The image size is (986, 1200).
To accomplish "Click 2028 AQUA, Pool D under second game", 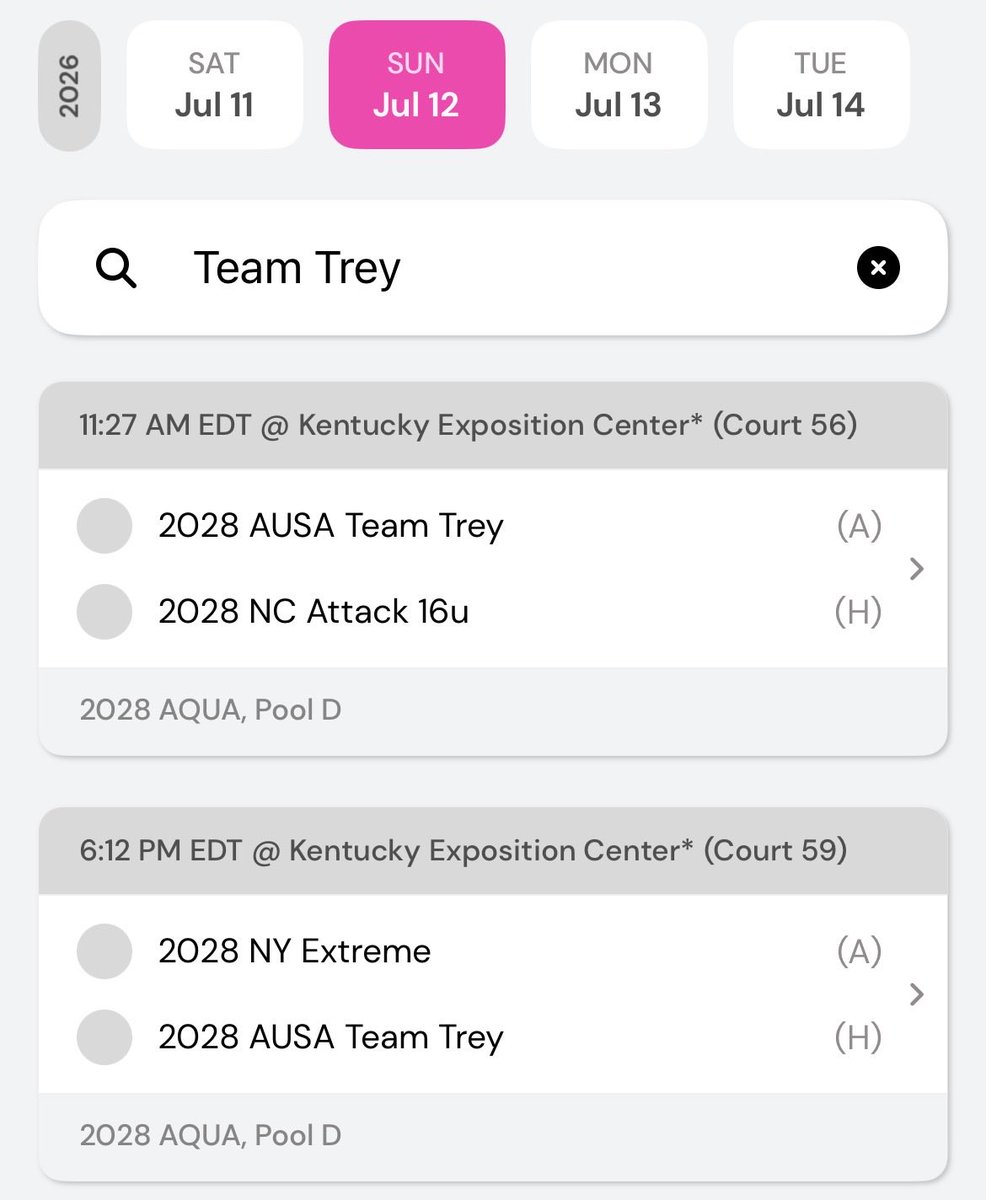I will (210, 1136).
